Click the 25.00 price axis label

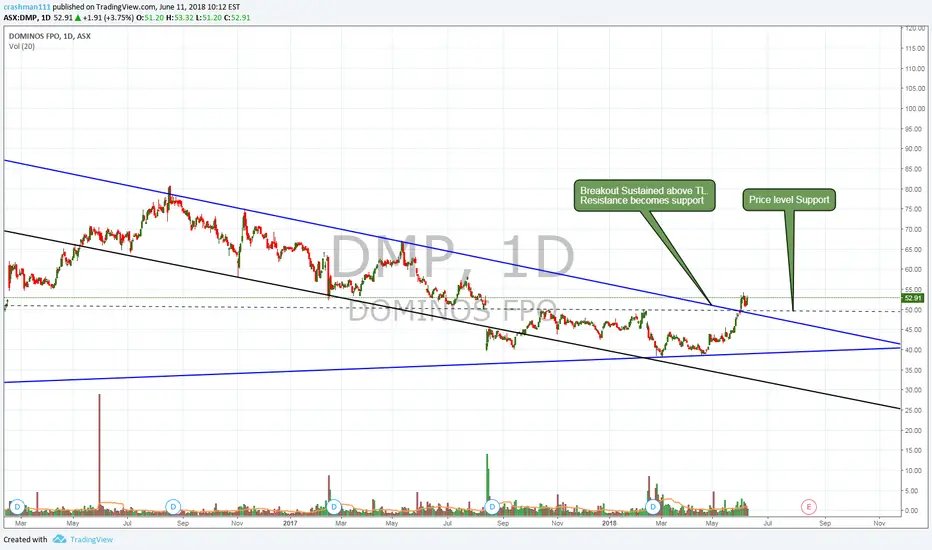coord(915,410)
